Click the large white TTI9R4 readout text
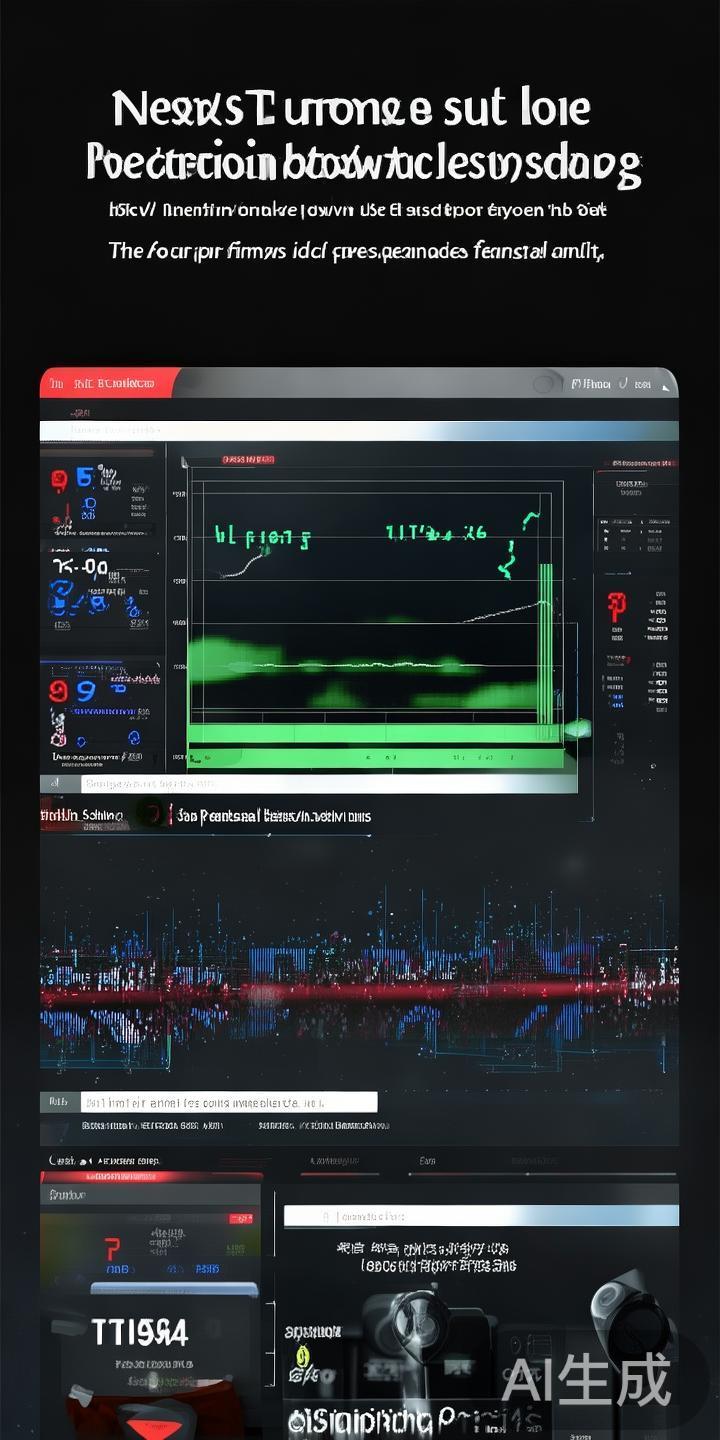Screen dimensions: 720x1440 coord(139,1332)
